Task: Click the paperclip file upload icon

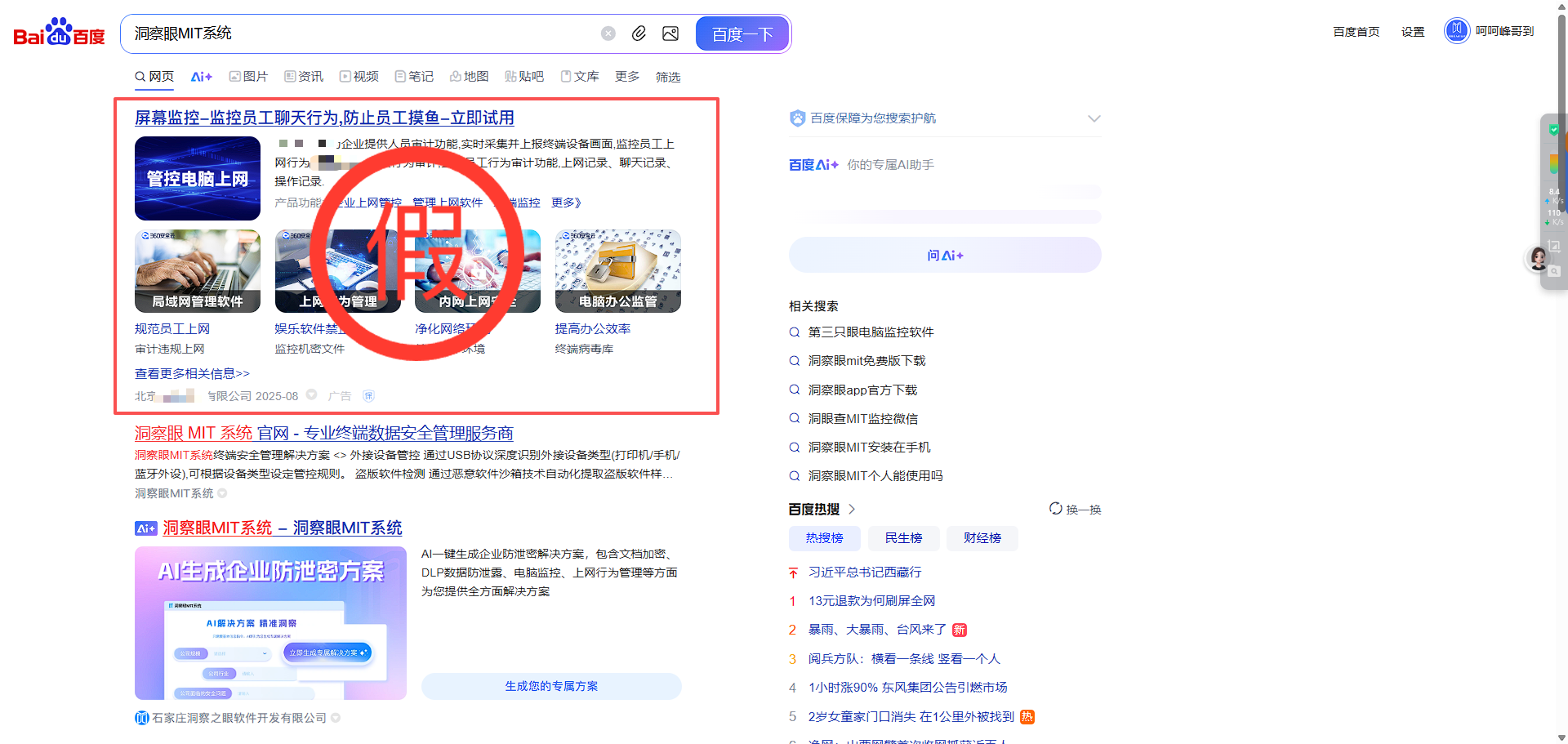Action: pos(639,33)
